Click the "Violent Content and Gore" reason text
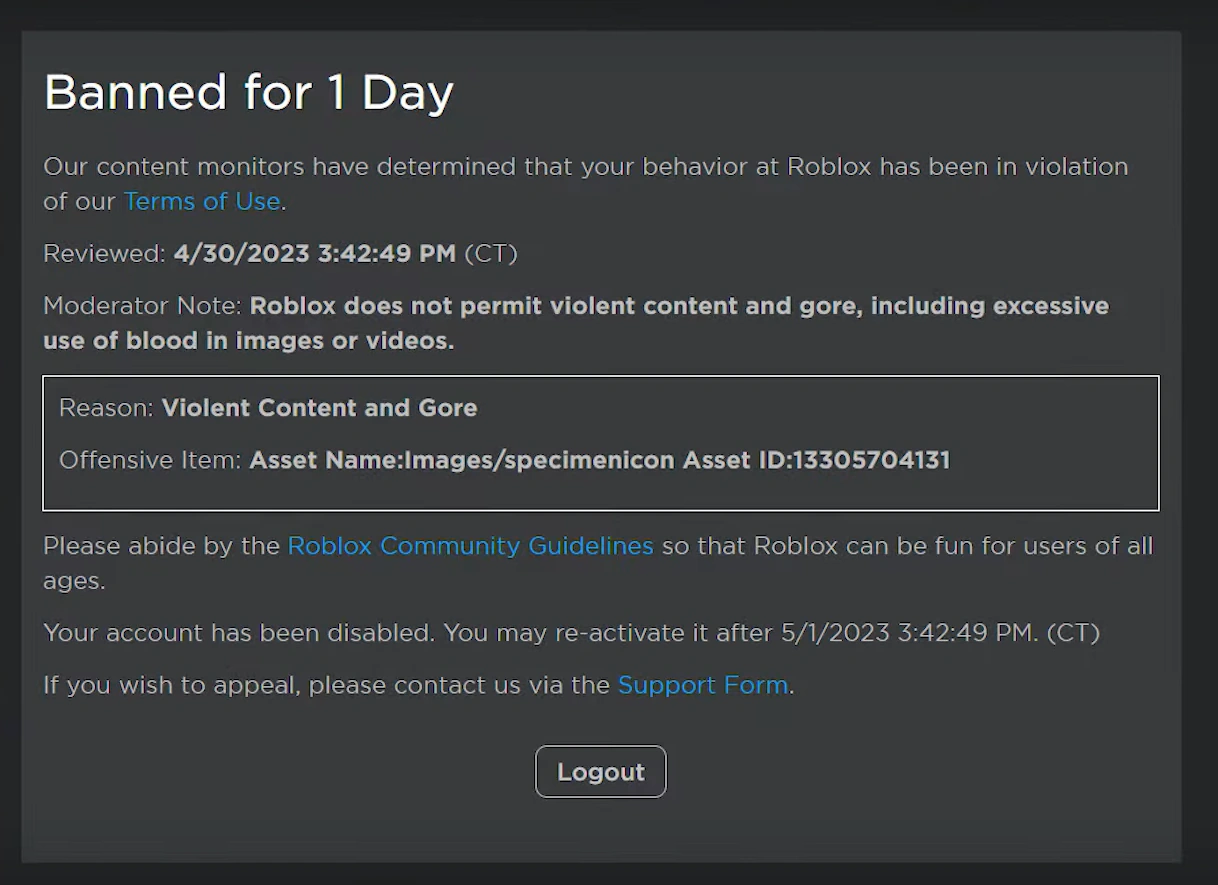The height and width of the screenshot is (885, 1218). (x=319, y=408)
